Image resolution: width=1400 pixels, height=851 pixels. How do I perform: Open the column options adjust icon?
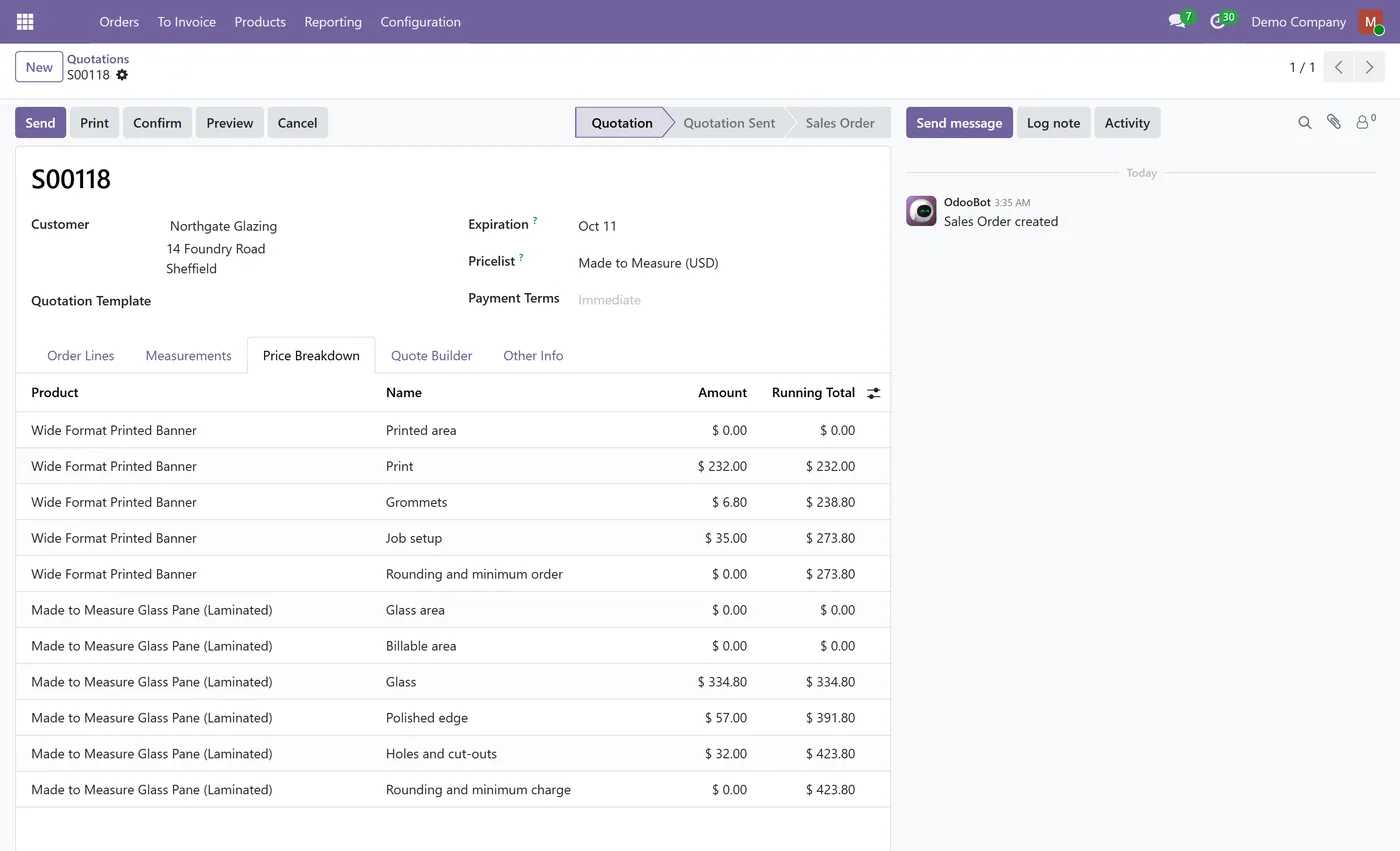point(873,393)
